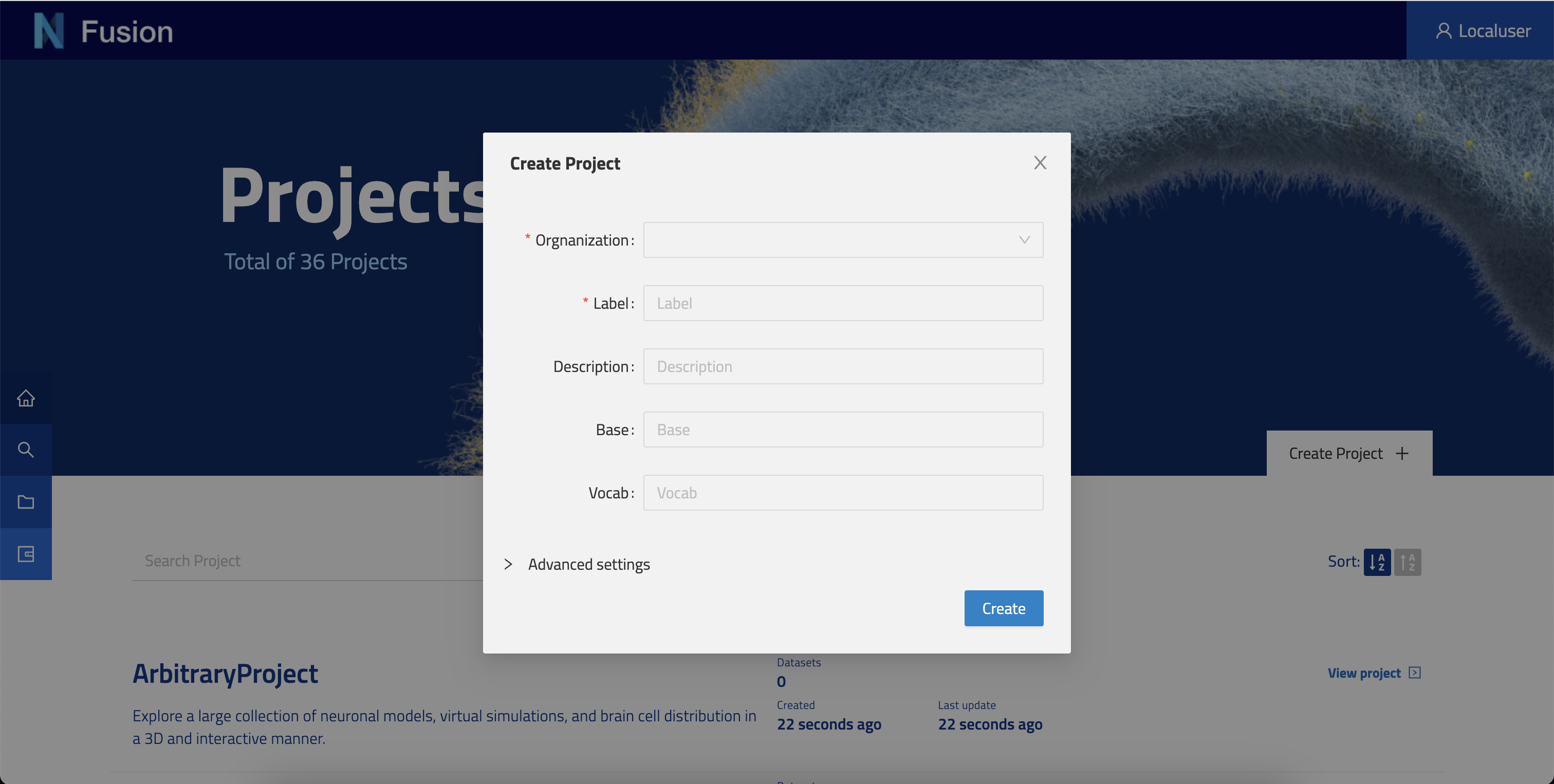Open View project link for ArbitraryProject
Screen dimensions: 1554x784
tap(1374, 673)
